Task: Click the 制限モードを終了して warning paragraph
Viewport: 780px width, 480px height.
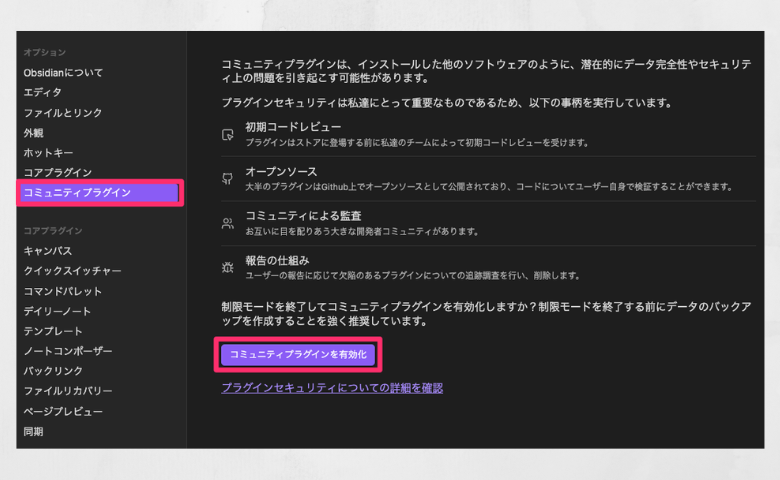Action: (486, 314)
